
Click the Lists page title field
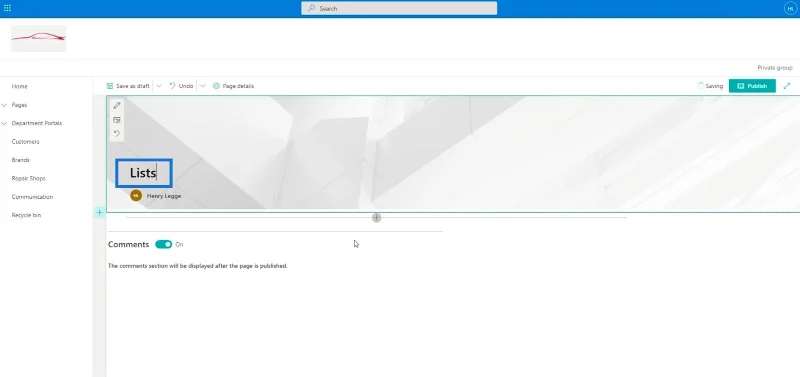[144, 173]
